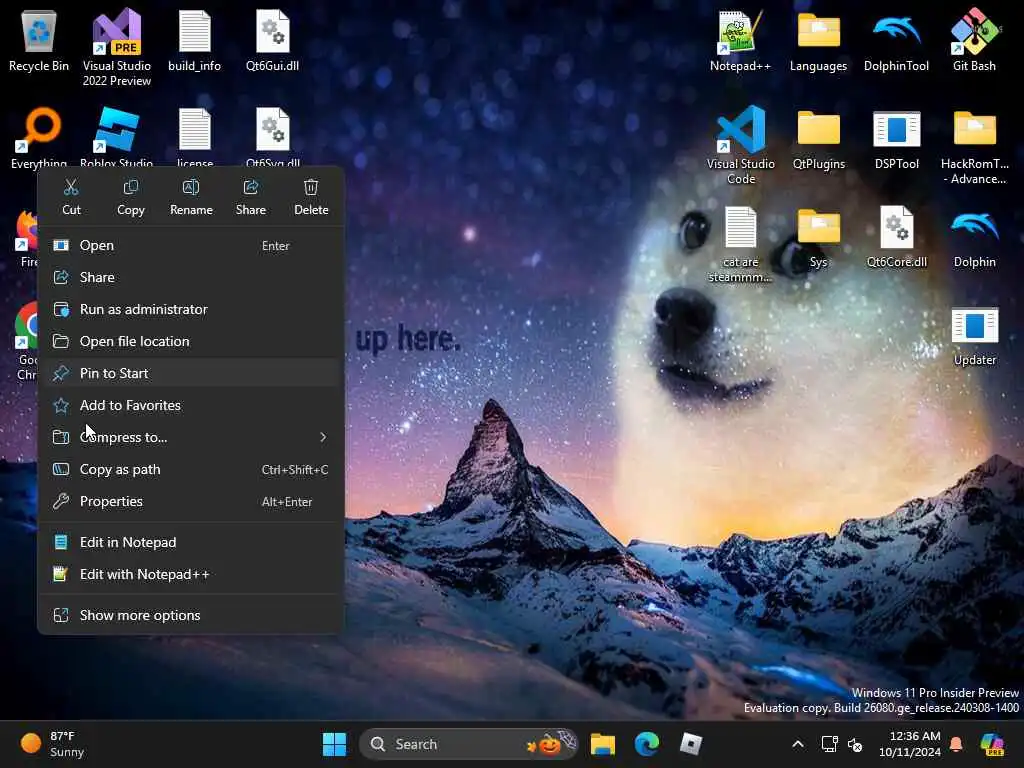
Task: Choose Edit with Notepad++
Action: pyautogui.click(x=191, y=575)
